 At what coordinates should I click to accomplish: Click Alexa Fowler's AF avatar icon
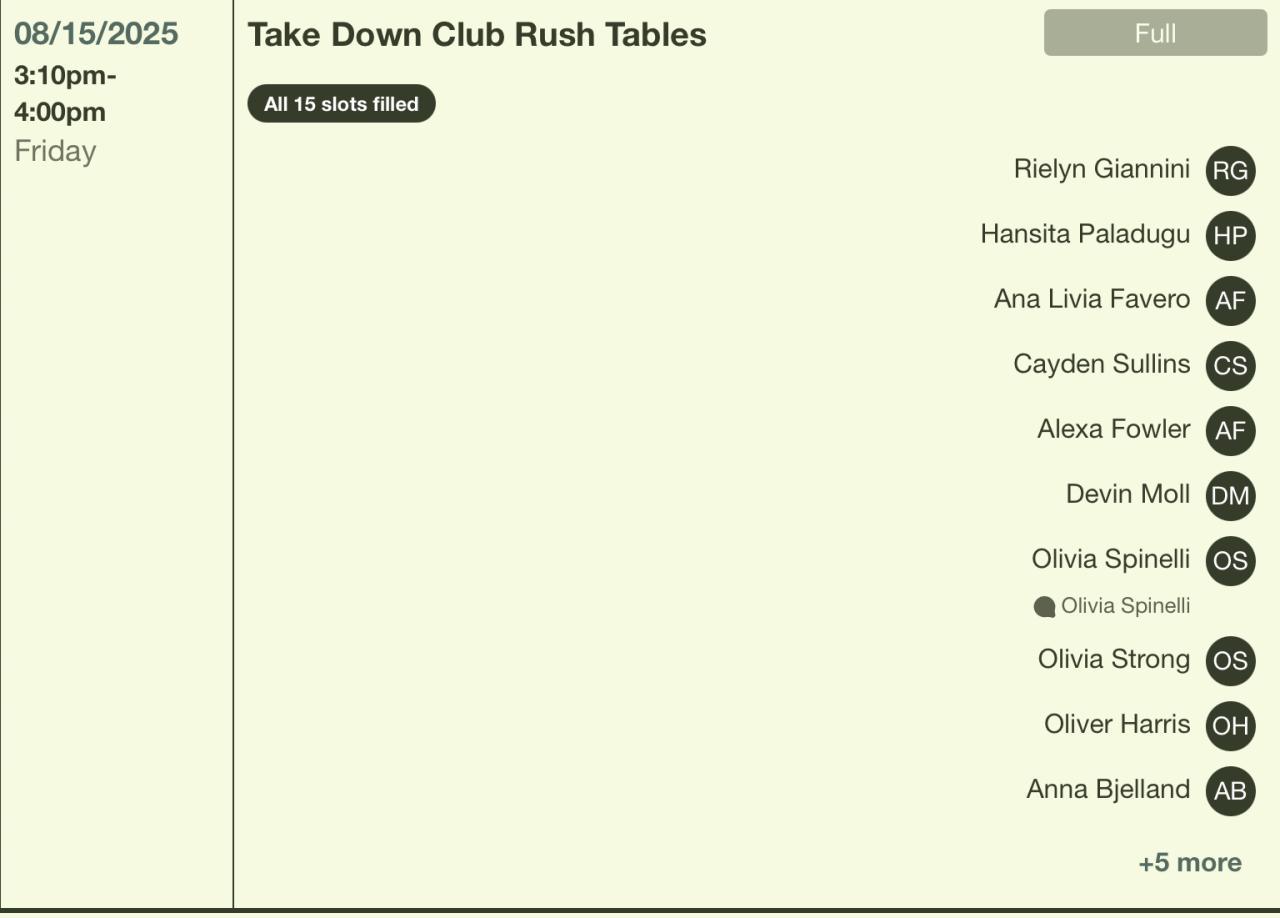[x=1230, y=431]
